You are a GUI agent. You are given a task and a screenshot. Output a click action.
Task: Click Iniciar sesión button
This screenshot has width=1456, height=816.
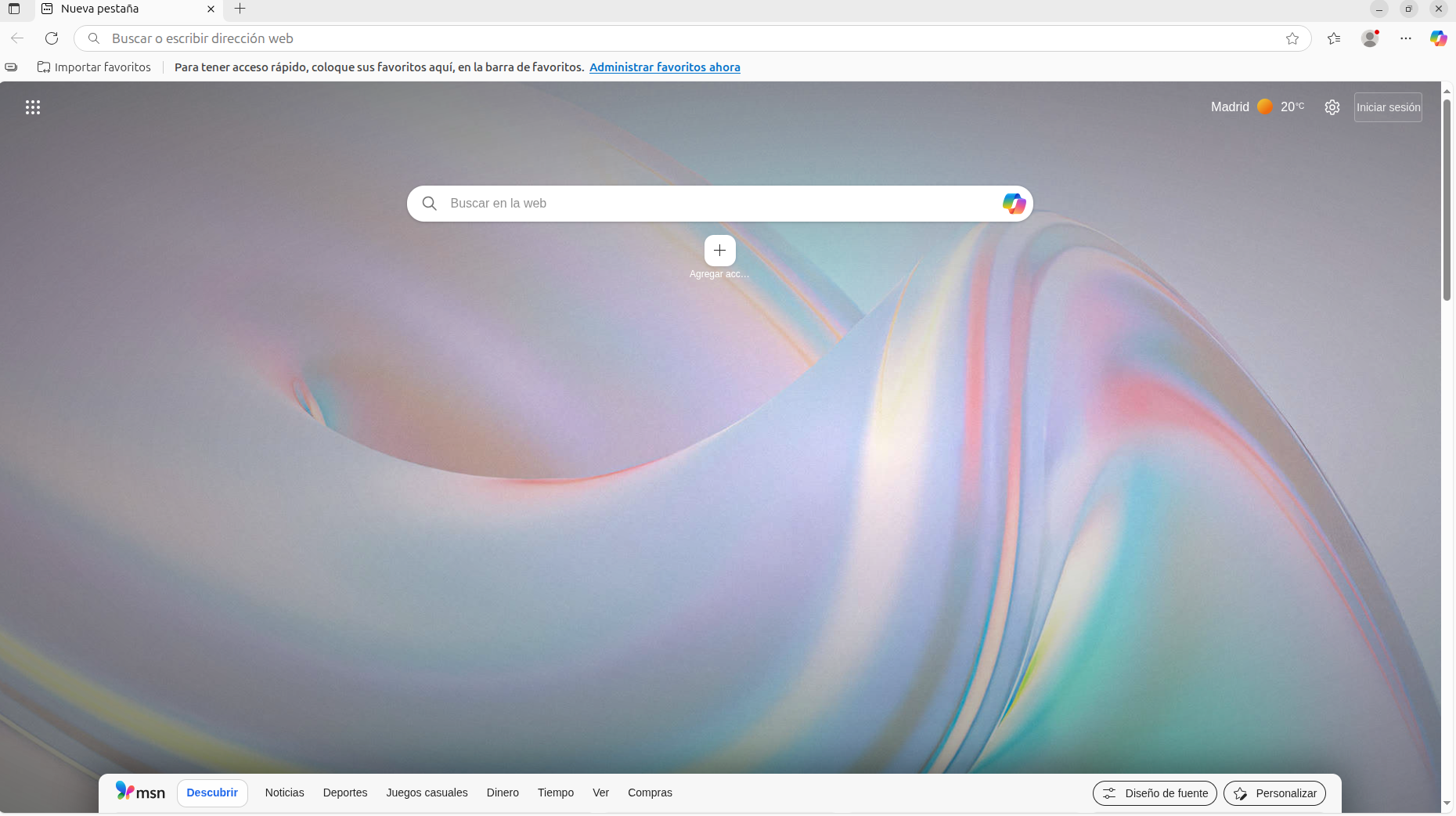tap(1388, 107)
